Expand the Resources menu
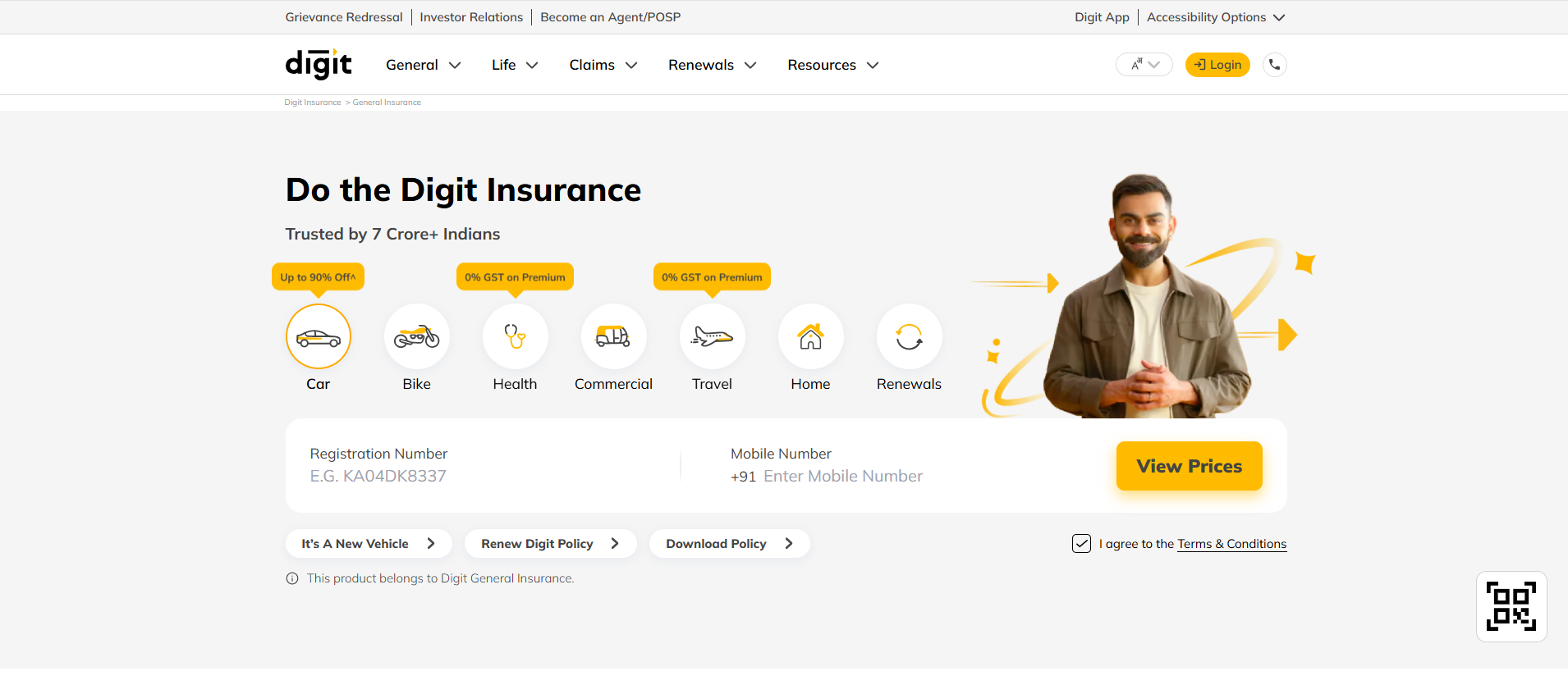 [833, 65]
